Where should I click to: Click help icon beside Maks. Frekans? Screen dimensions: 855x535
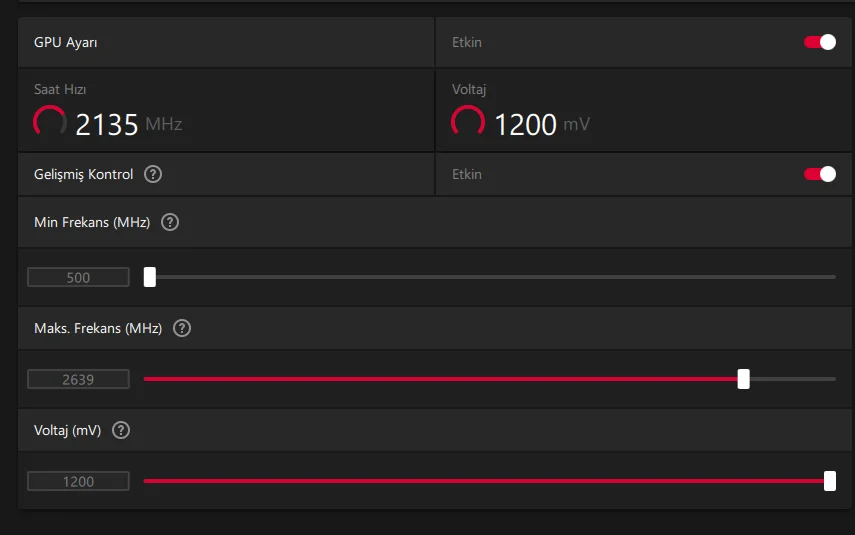pos(182,328)
